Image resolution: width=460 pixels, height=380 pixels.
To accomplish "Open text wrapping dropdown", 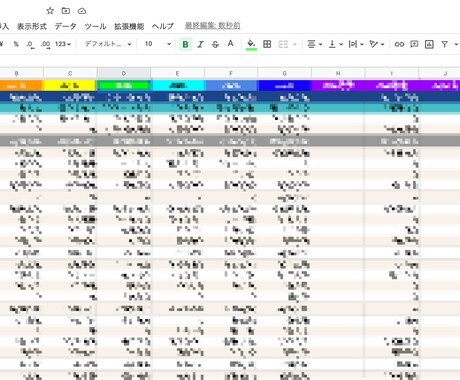I will coord(356,44).
